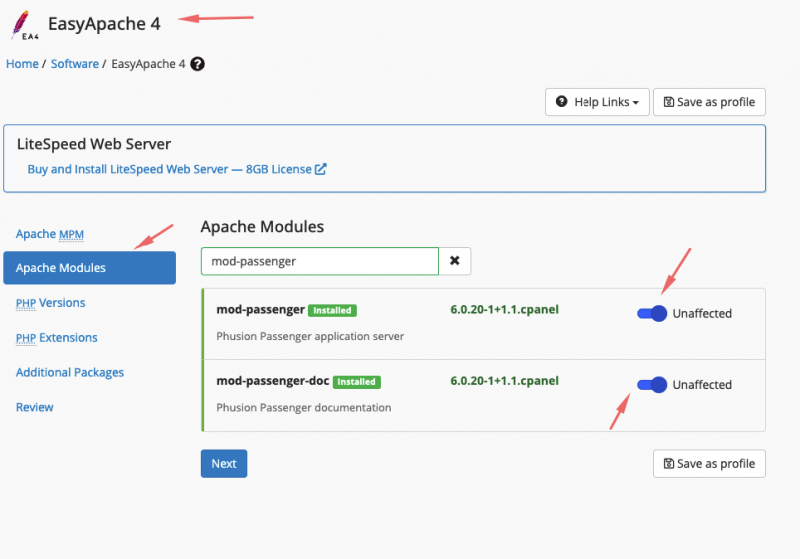Click Phusion Passenger documentation description
This screenshot has width=800, height=559.
(x=304, y=408)
